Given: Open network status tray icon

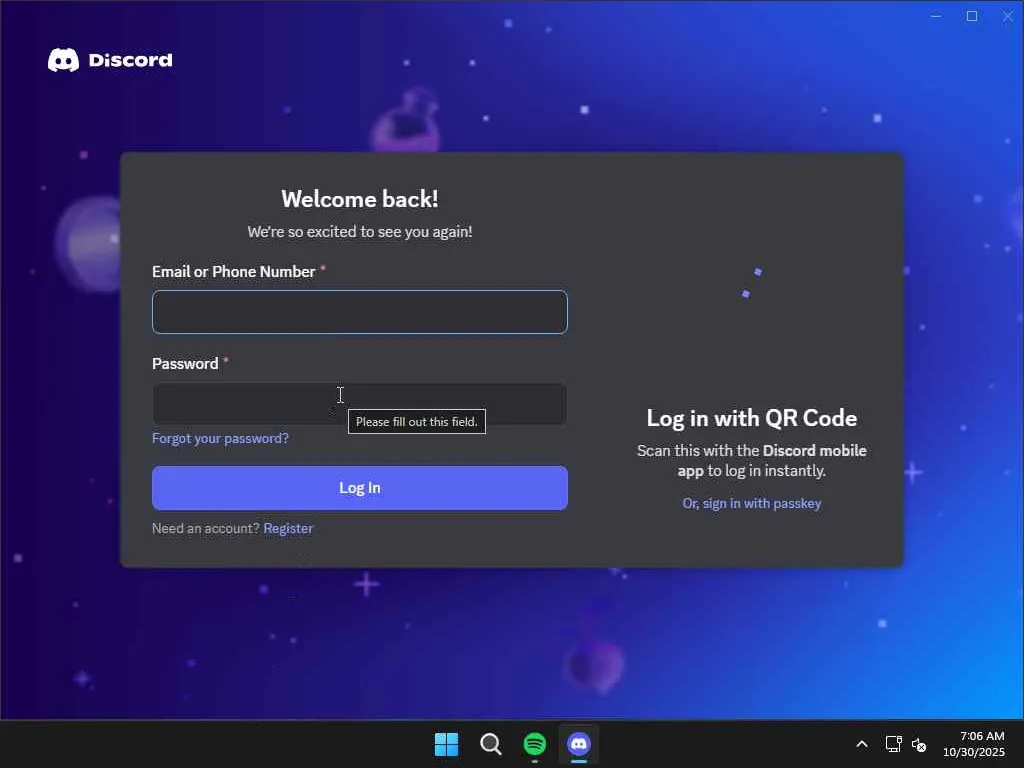Looking at the screenshot, I should pos(893,744).
